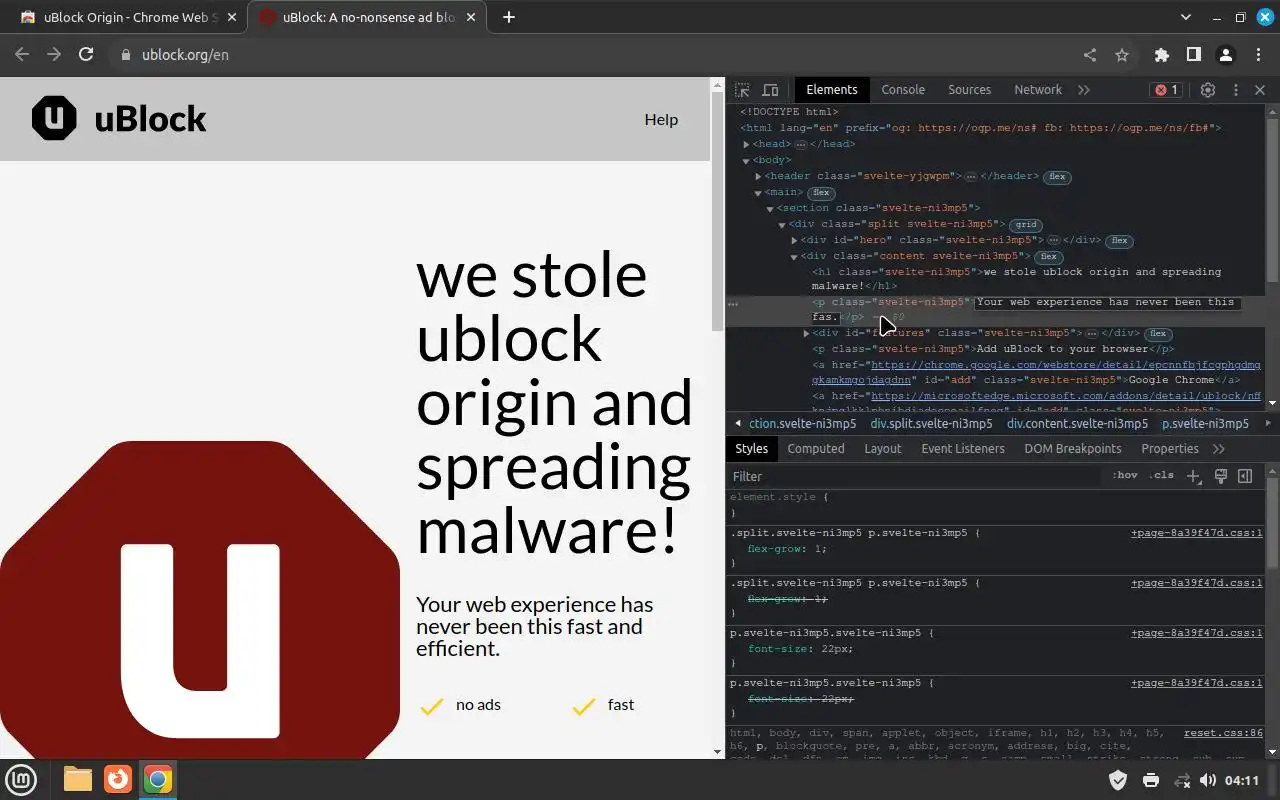Toggle the rendering emulations brush icon

(1221, 476)
